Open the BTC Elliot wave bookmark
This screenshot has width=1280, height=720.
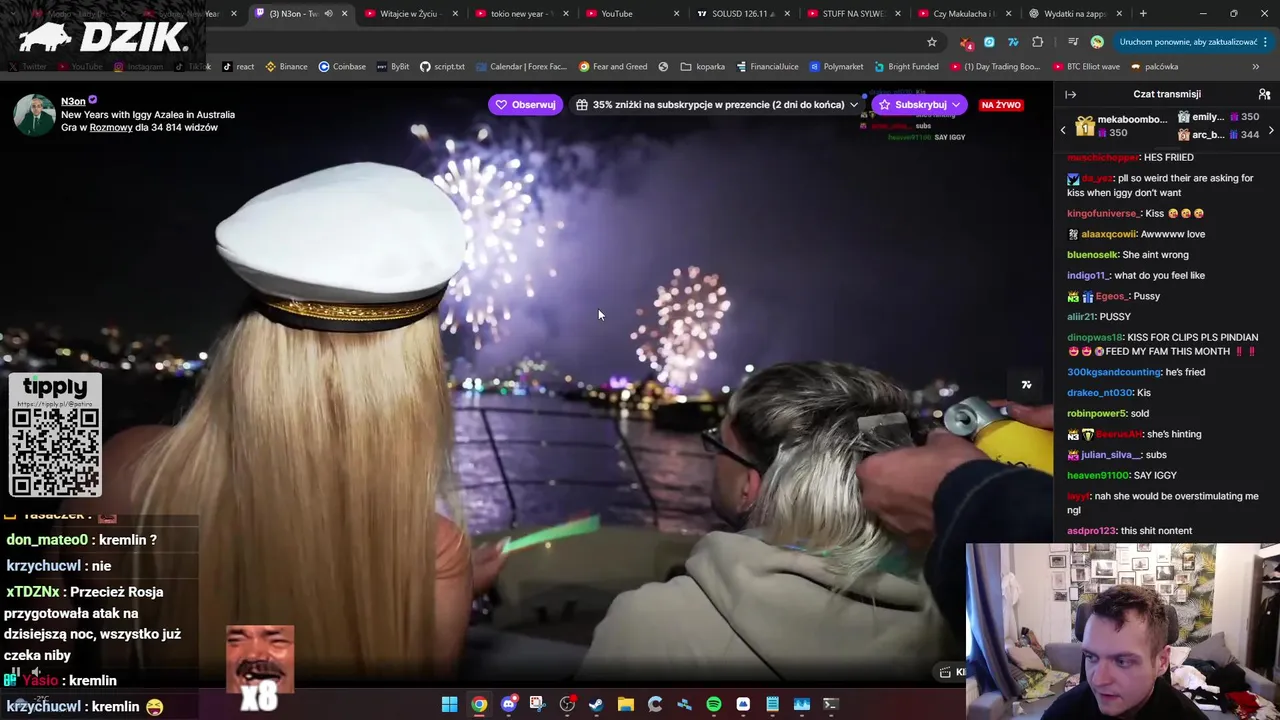tap(1086, 67)
